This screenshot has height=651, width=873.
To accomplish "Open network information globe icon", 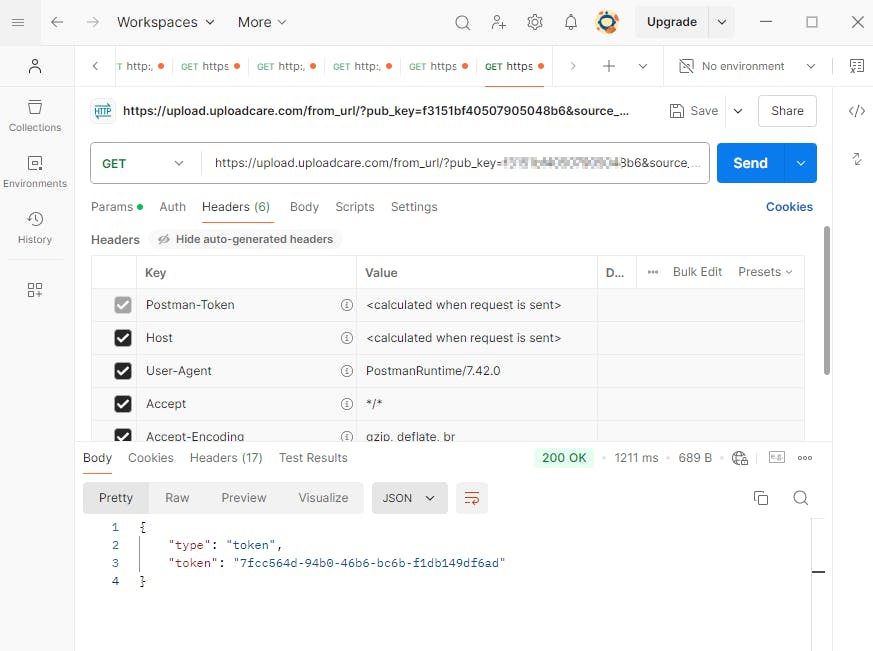I will pyautogui.click(x=740, y=458).
